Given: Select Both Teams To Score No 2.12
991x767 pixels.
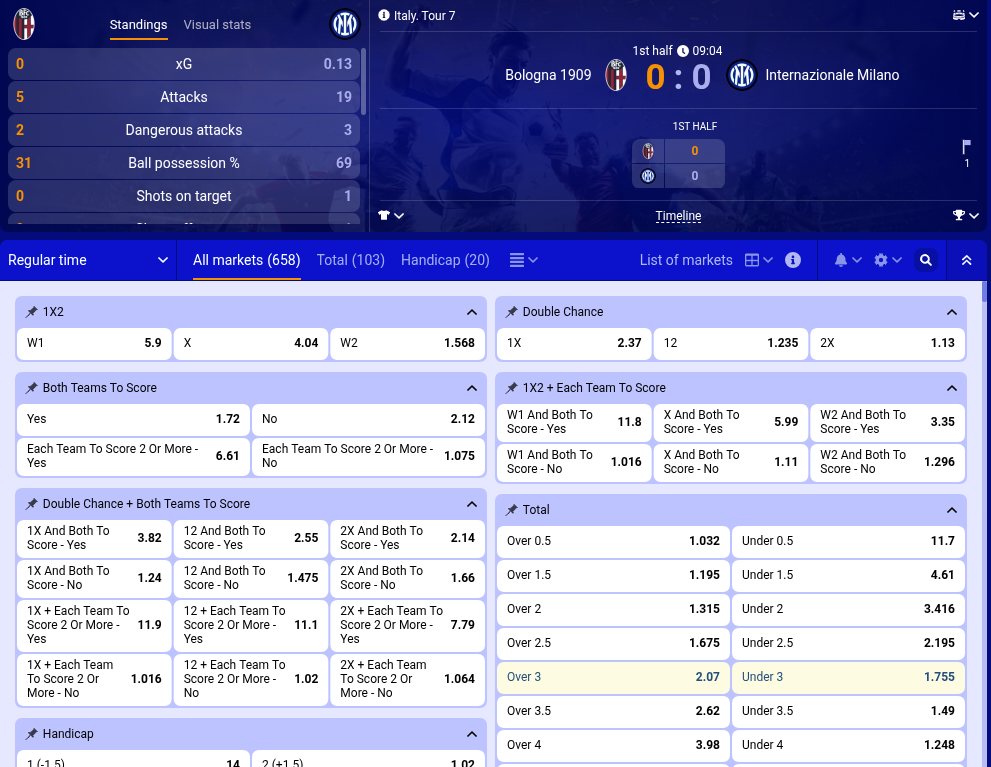Looking at the screenshot, I should (x=368, y=419).
